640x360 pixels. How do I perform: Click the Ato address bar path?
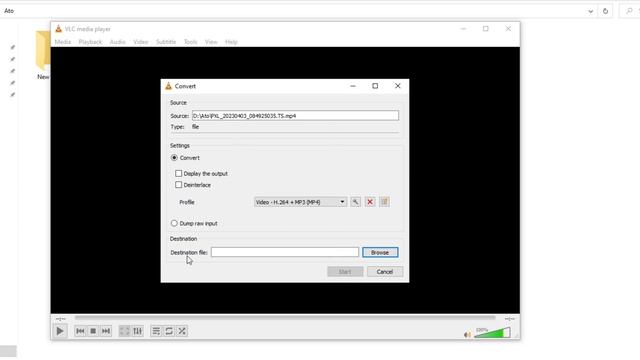[x=9, y=11]
